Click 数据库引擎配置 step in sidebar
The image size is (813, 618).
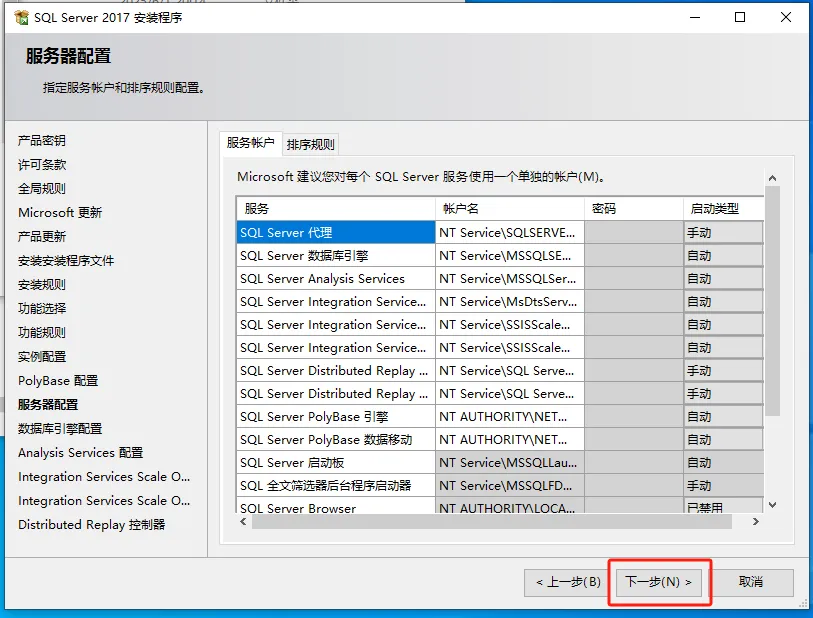(x=60, y=429)
